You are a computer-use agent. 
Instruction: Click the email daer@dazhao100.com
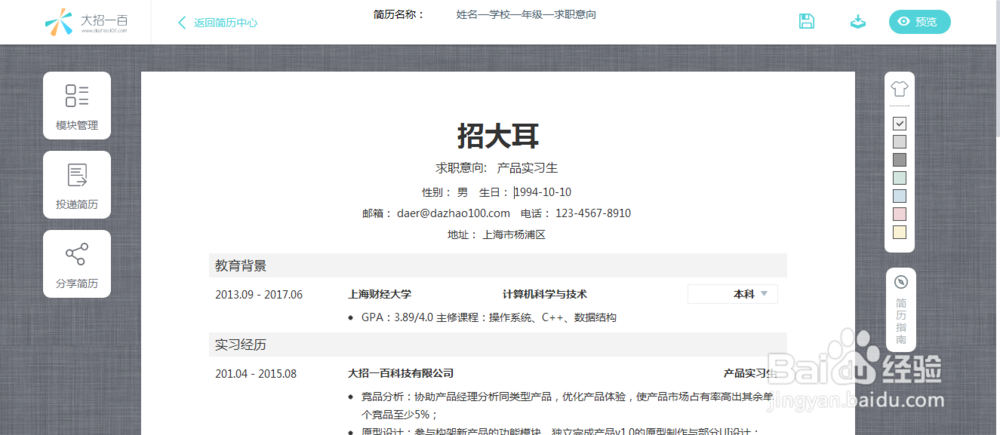[453, 213]
